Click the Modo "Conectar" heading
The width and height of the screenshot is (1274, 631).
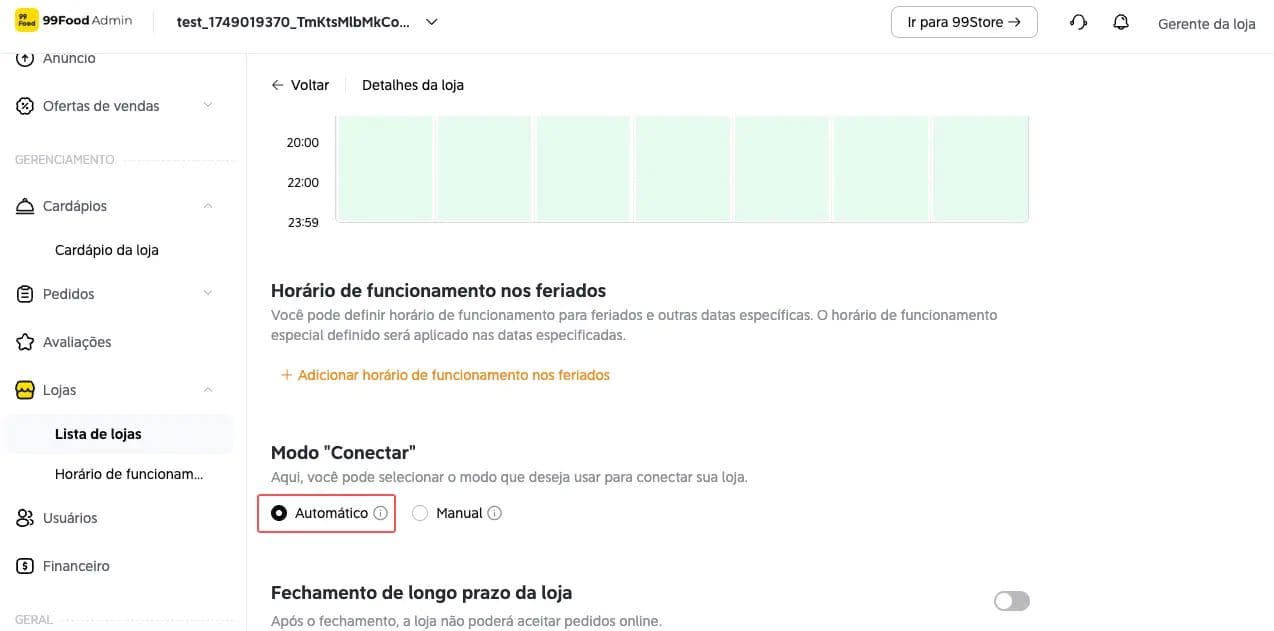tap(343, 452)
